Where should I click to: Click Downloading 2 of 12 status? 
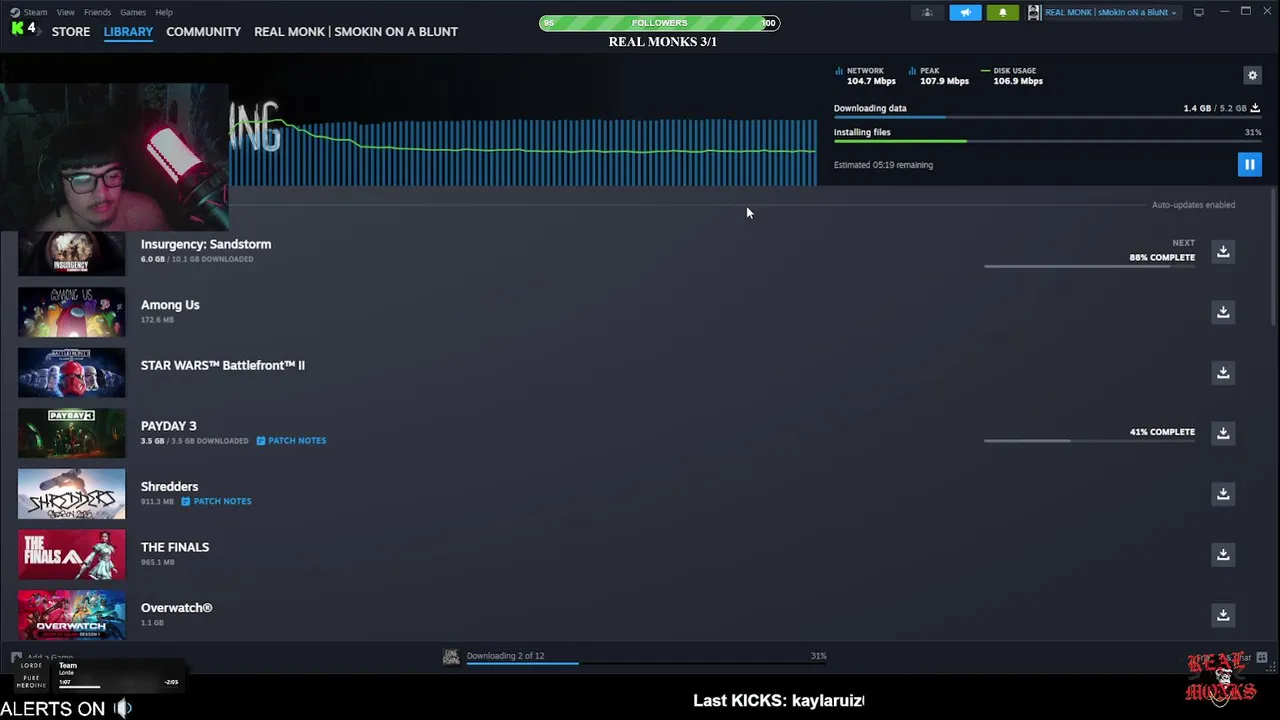(x=505, y=656)
